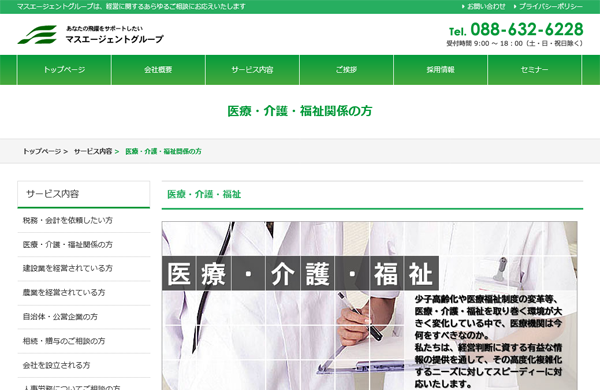Click the サービス内容 sidebar heading
The image size is (600, 390).
(x=84, y=194)
